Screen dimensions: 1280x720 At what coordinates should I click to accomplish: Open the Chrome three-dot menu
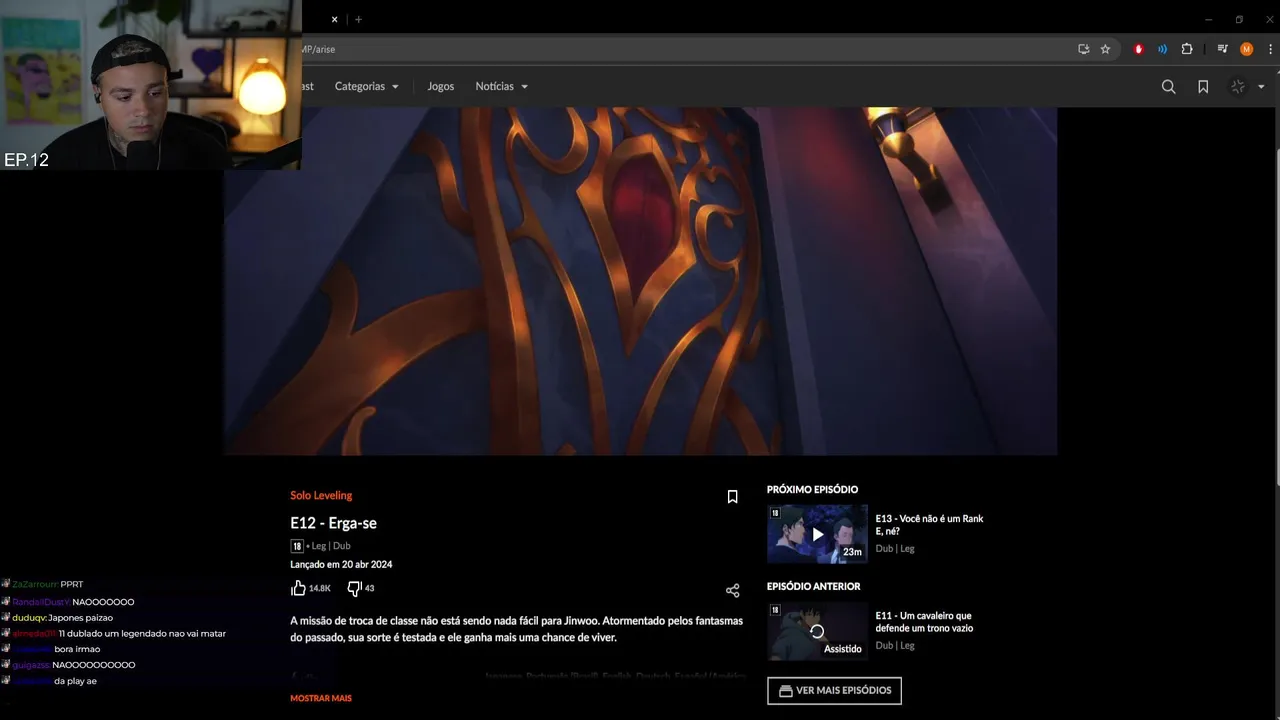1268,49
